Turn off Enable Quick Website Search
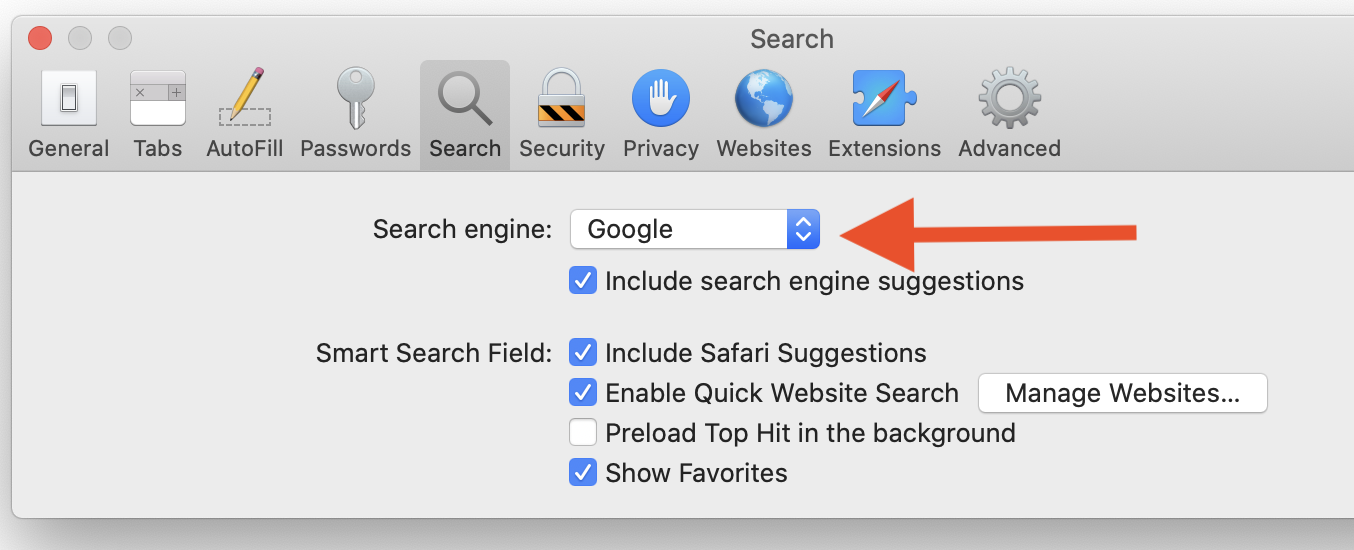The image size is (1354, 550). click(583, 393)
